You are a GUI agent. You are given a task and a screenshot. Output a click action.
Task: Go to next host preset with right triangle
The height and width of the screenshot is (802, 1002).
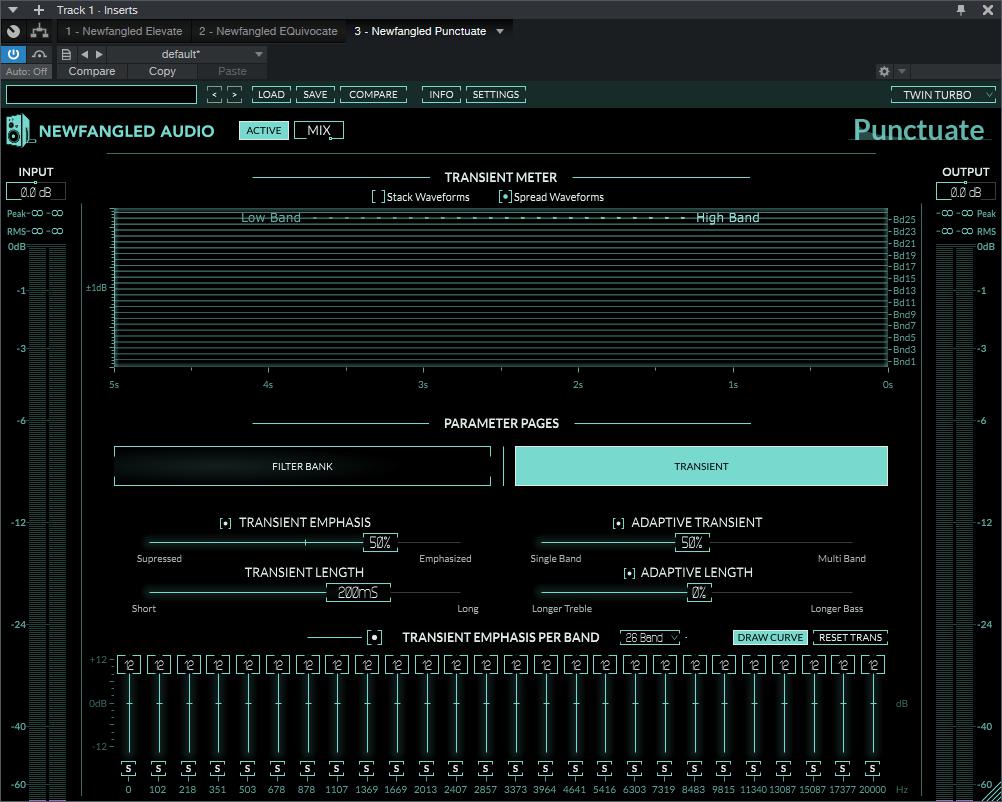click(x=99, y=54)
